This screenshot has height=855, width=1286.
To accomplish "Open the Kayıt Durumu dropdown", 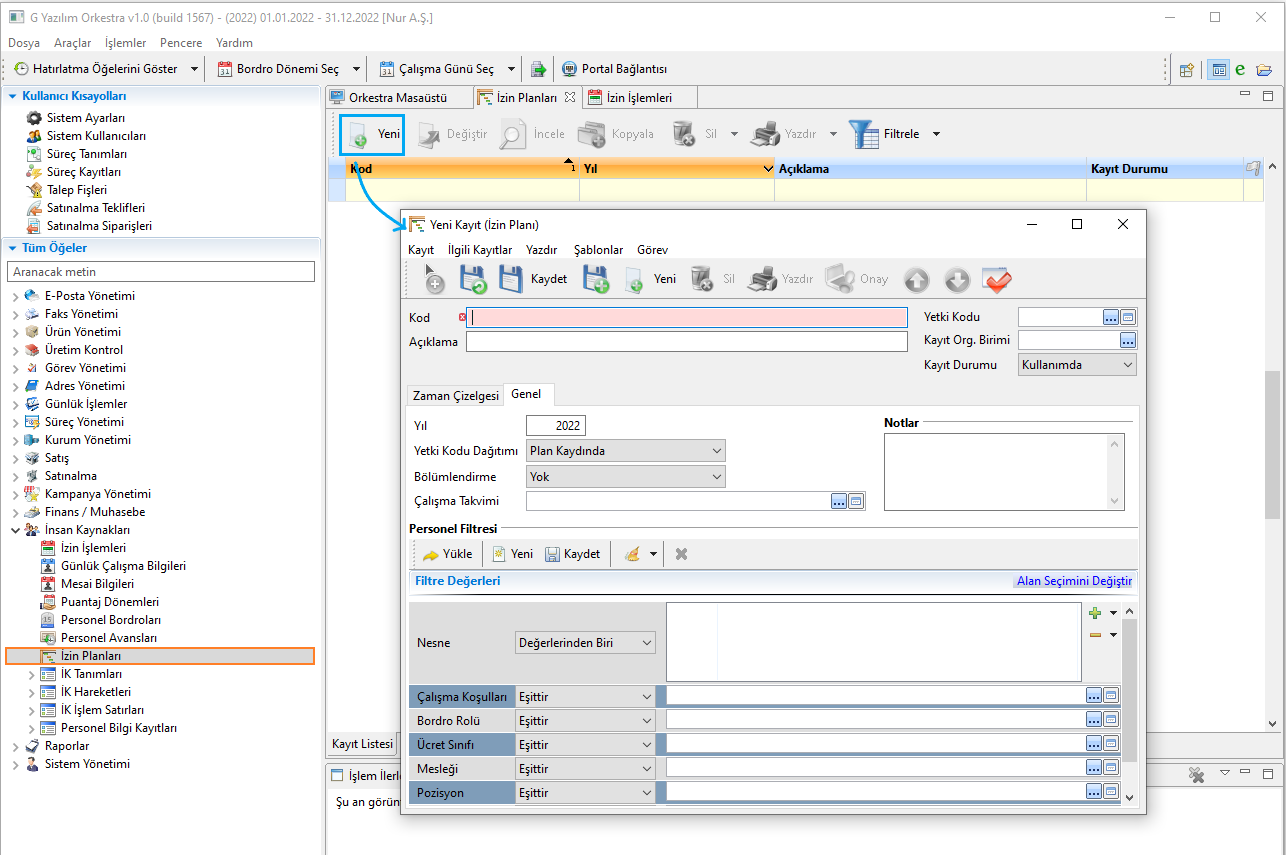I will [1076, 365].
